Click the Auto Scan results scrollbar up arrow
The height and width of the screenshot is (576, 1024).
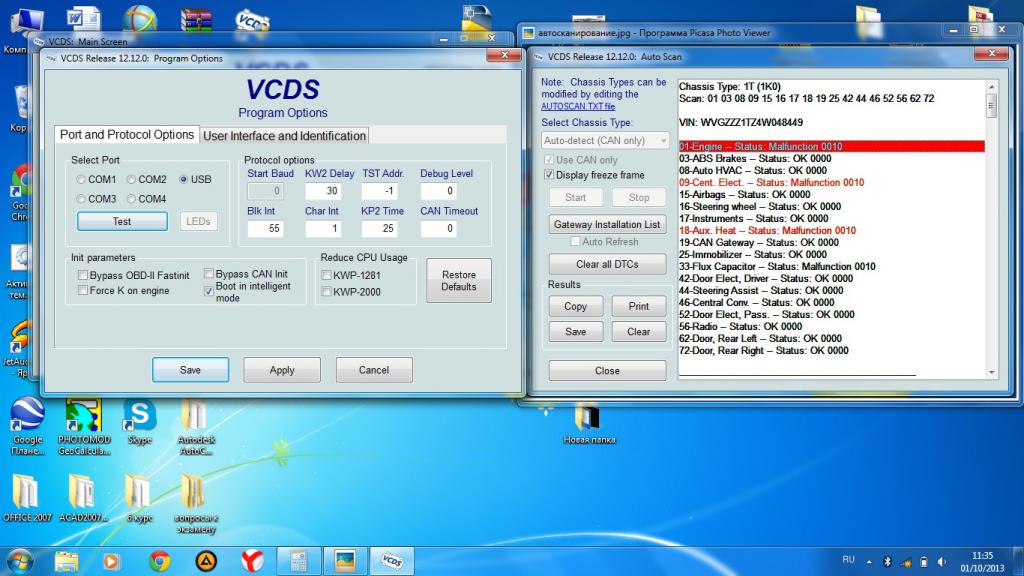pos(991,86)
